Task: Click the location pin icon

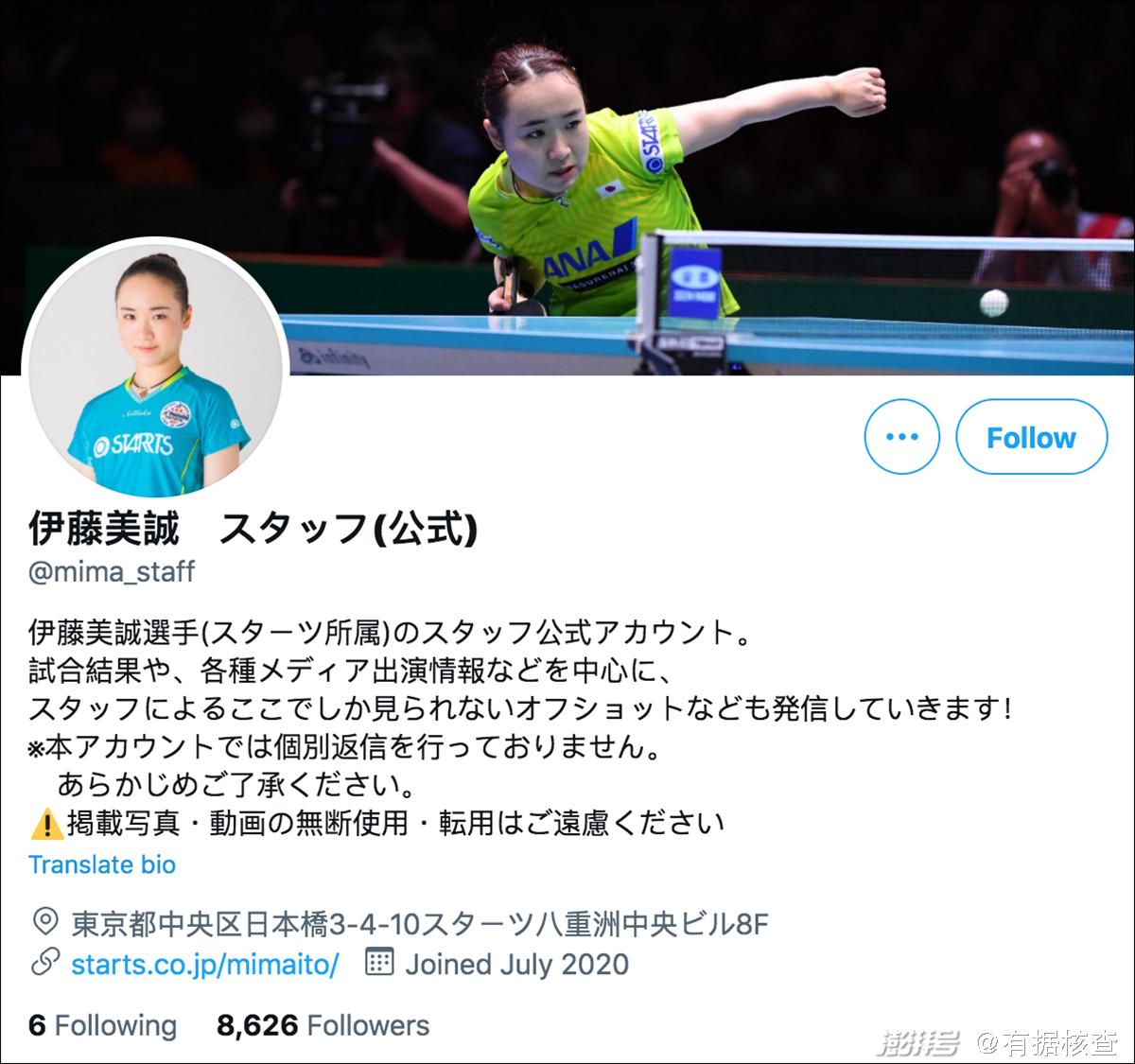Action: pyautogui.click(x=44, y=922)
